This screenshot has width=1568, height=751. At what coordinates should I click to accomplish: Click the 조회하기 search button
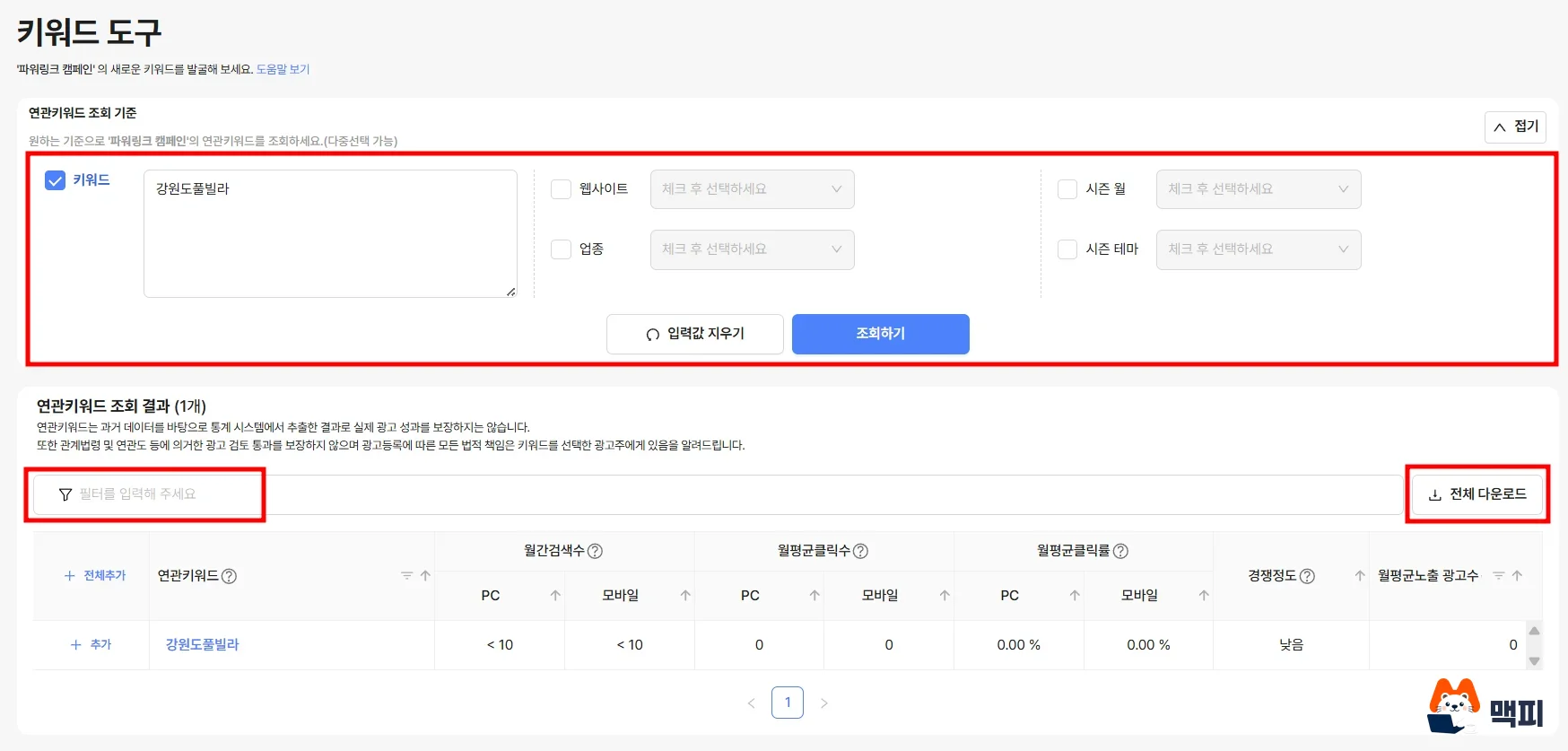[x=880, y=334]
